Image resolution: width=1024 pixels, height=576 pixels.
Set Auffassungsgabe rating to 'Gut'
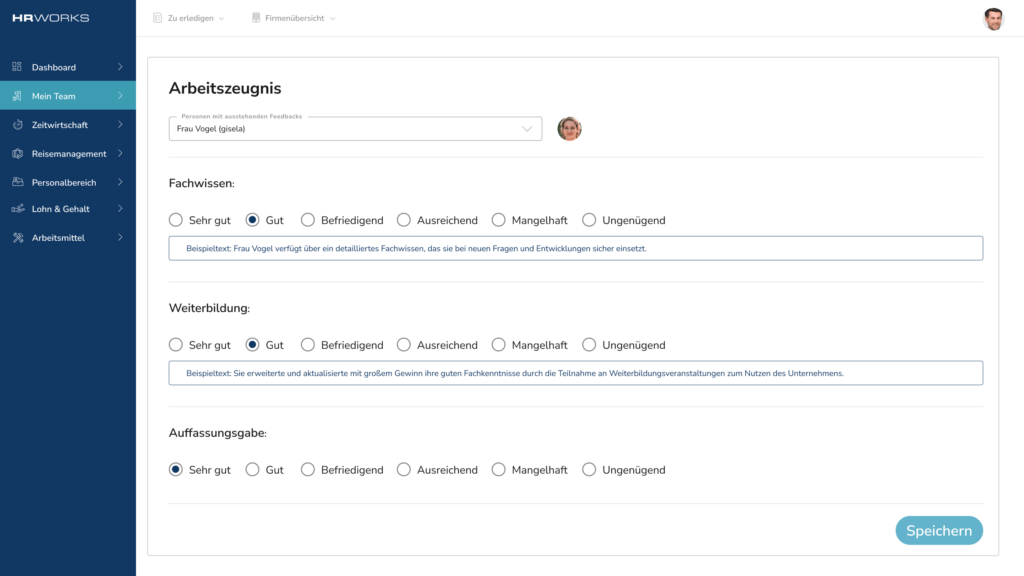click(x=252, y=470)
